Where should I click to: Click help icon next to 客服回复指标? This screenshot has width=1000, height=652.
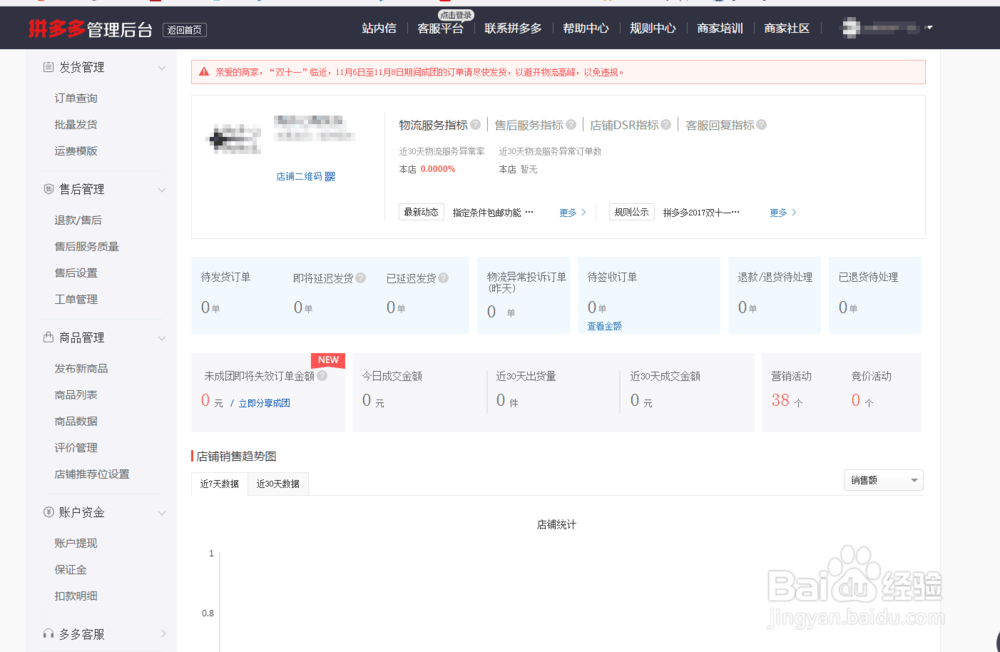pos(761,124)
